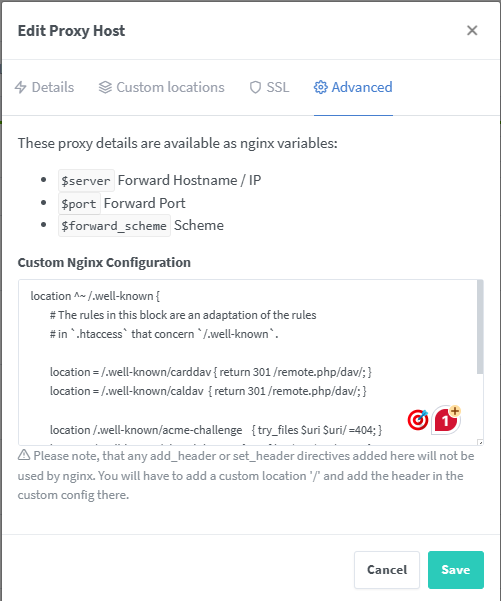Viewport: 501px width, 601px height.
Task: Click the lightning bolt Details icon
Action: [20, 87]
